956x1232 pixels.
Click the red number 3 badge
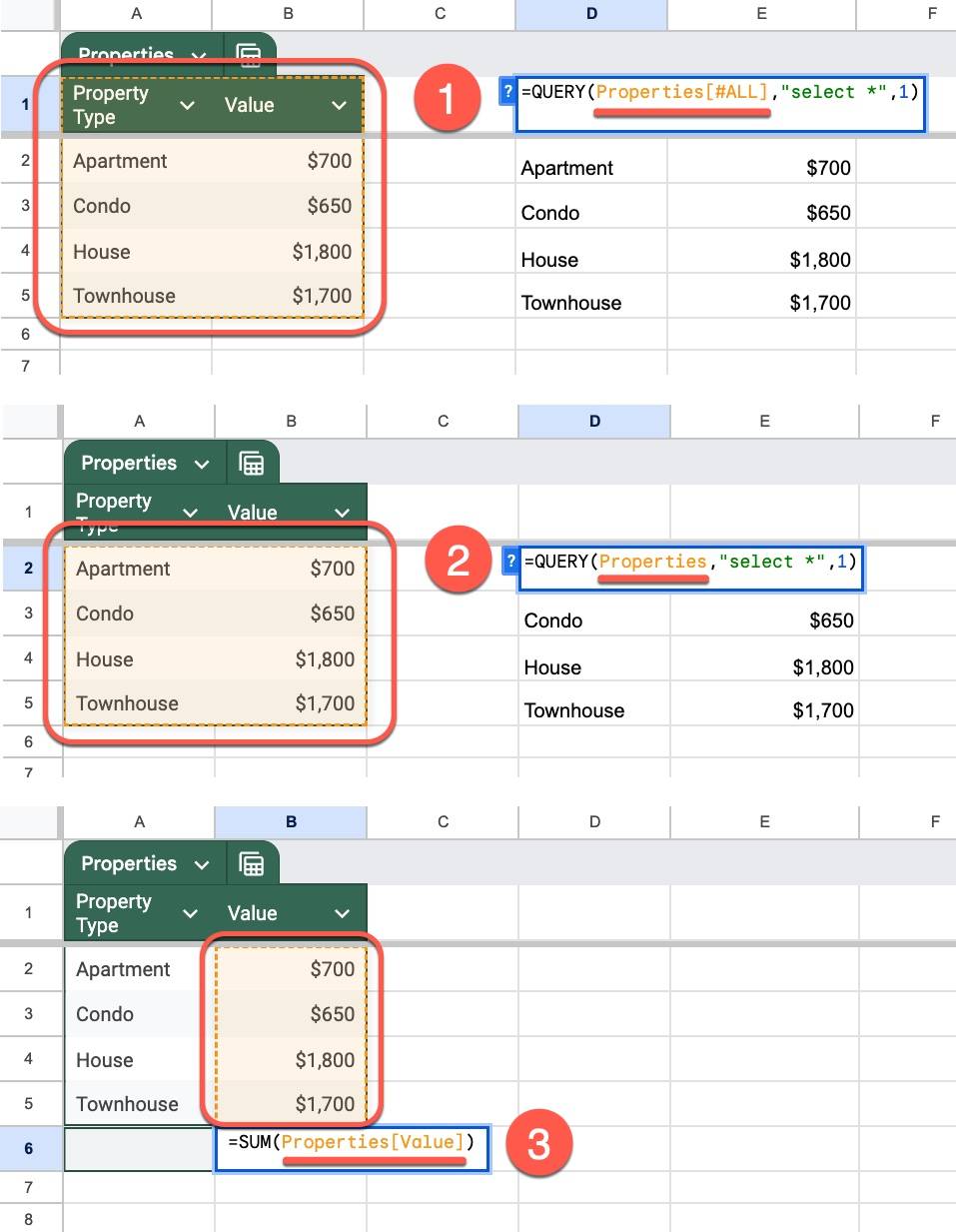[x=538, y=1144]
